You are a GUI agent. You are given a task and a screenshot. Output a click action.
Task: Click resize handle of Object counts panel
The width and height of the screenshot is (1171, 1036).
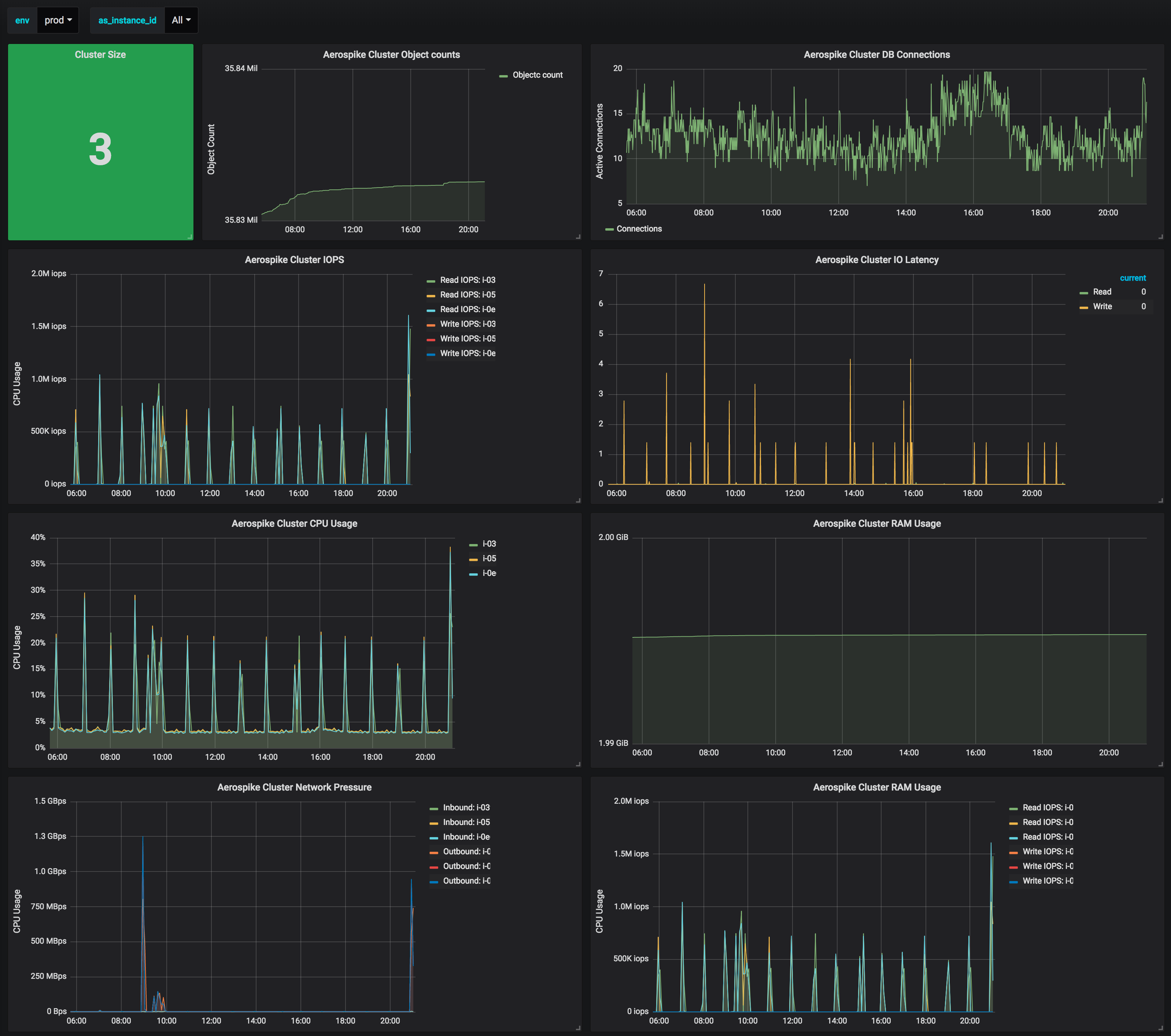pos(578,237)
